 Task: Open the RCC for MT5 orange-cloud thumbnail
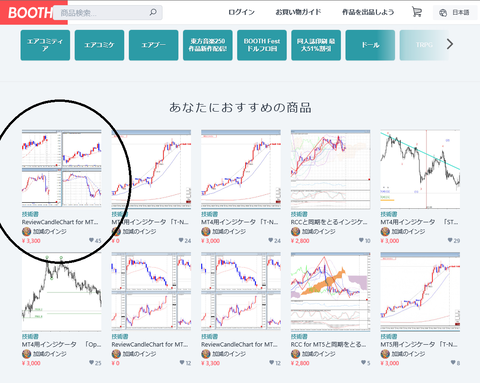(330, 292)
